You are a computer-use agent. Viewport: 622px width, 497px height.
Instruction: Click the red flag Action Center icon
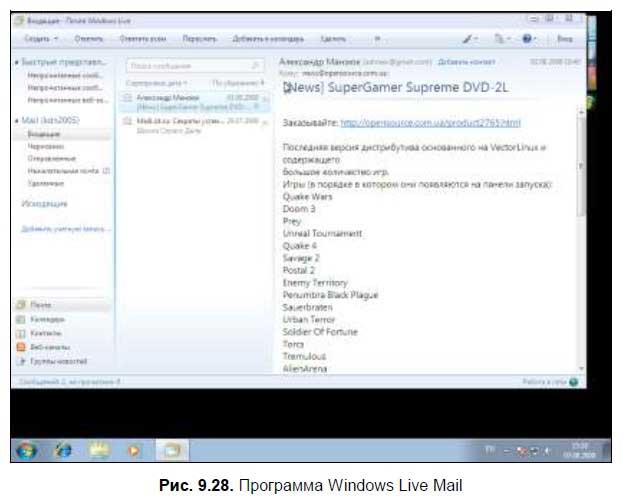(522, 451)
